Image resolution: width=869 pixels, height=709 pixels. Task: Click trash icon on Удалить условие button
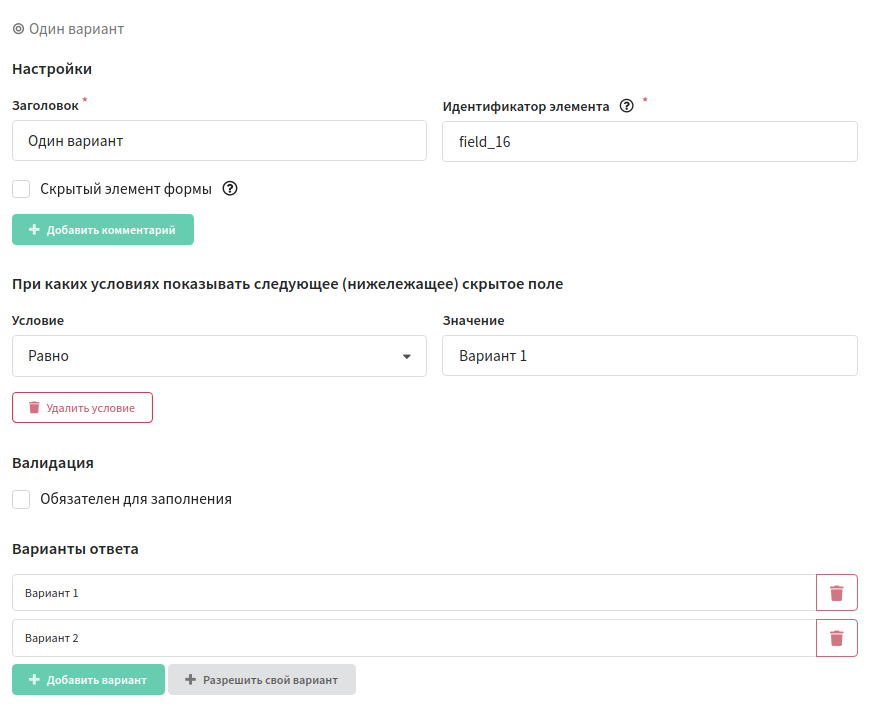pyautogui.click(x=34, y=407)
